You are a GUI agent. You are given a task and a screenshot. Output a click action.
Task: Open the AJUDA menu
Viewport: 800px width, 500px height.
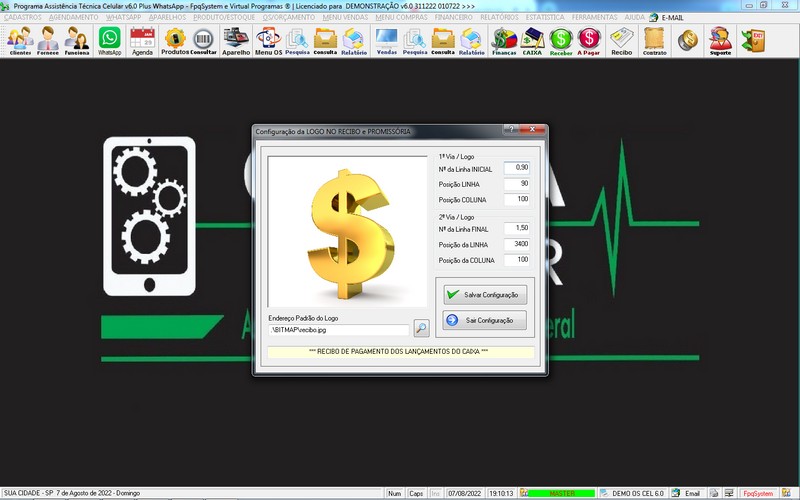coord(635,17)
